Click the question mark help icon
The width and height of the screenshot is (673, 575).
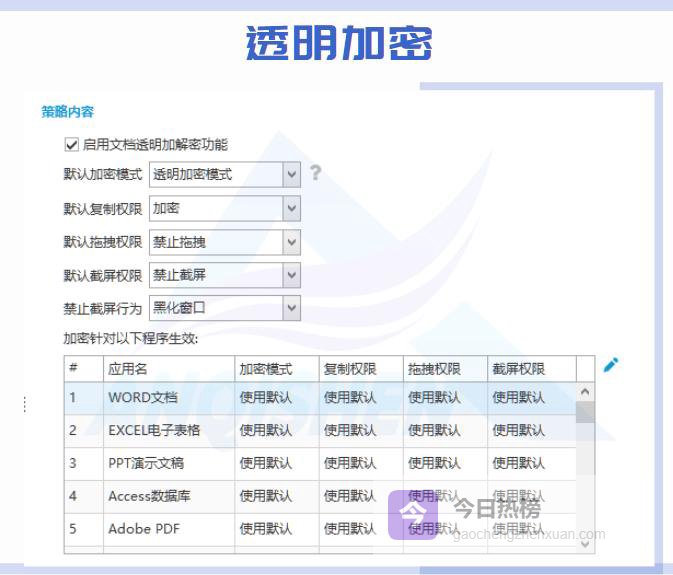pos(315,173)
